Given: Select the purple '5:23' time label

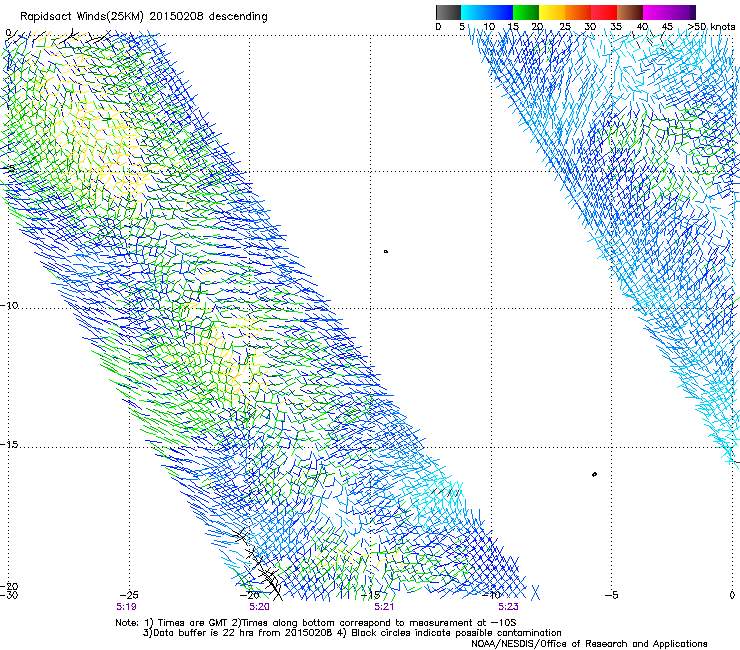Looking at the screenshot, I should pos(508,607).
